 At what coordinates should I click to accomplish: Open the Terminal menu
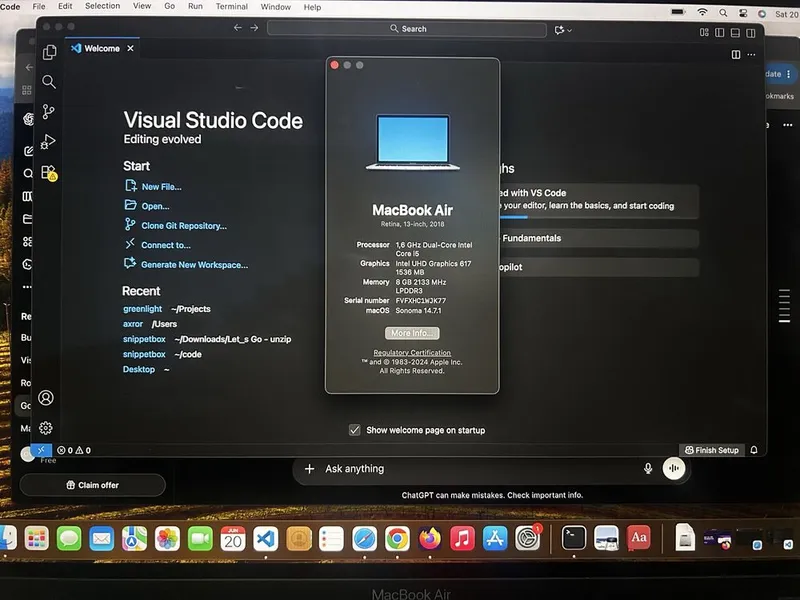[232, 6]
